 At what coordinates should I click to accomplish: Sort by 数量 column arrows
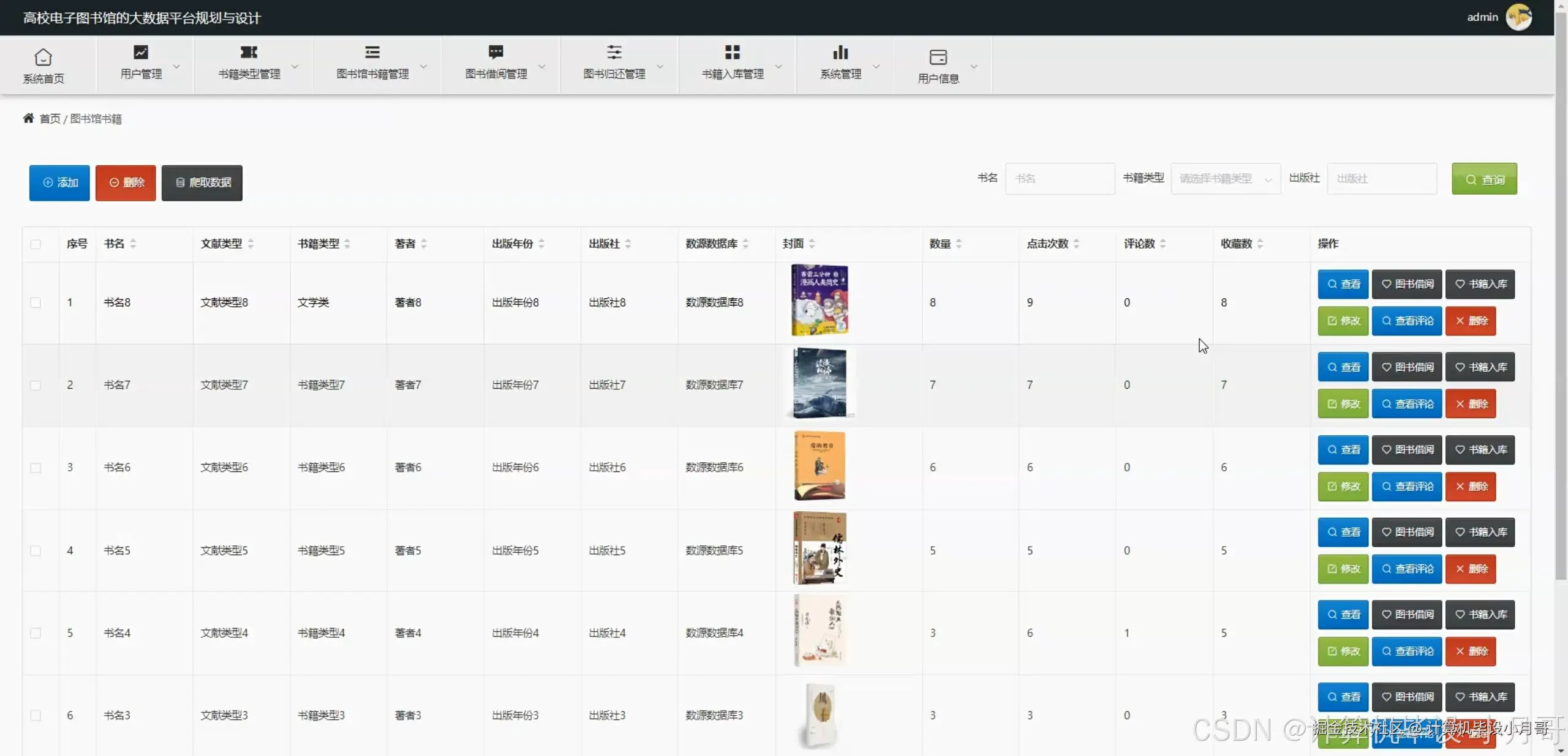pyautogui.click(x=959, y=244)
